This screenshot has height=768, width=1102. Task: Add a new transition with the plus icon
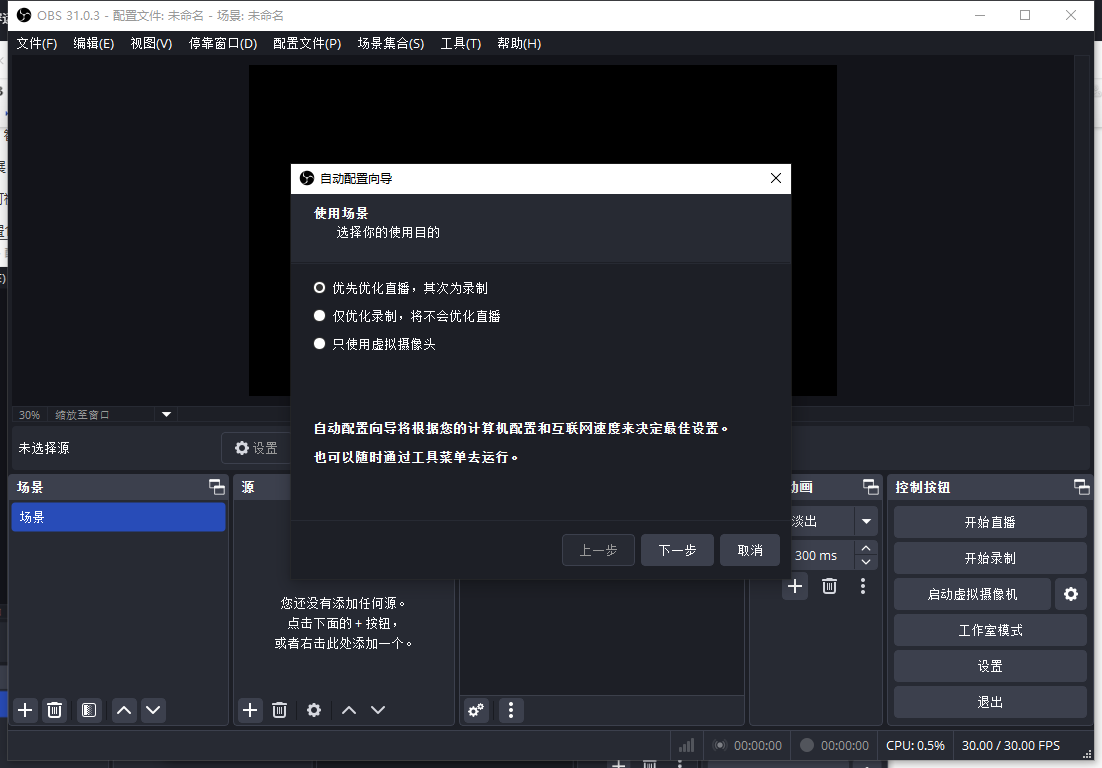pyautogui.click(x=795, y=586)
